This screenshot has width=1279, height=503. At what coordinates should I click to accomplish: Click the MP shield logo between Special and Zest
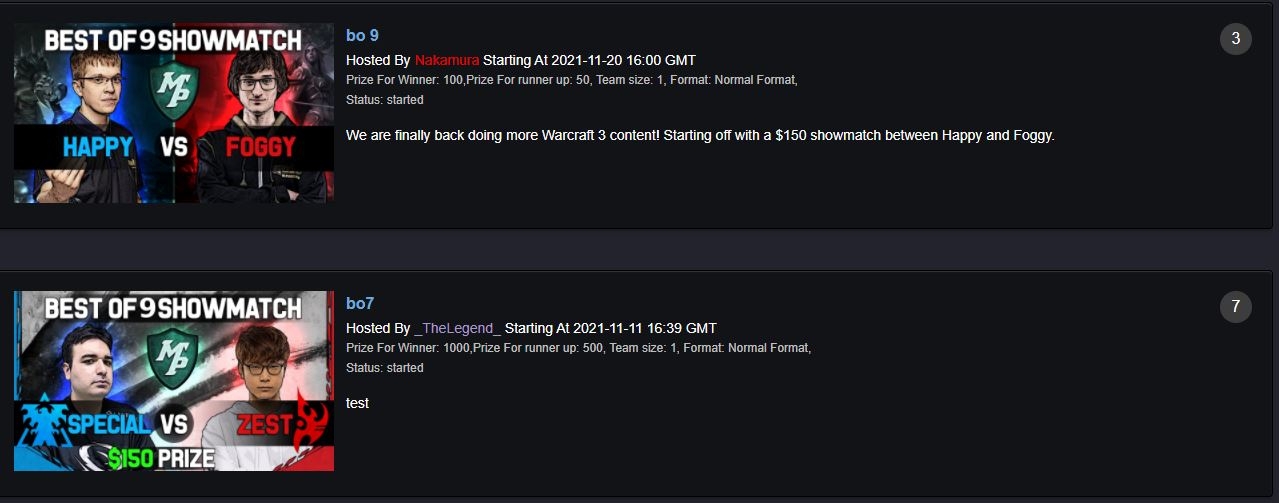coord(173,359)
